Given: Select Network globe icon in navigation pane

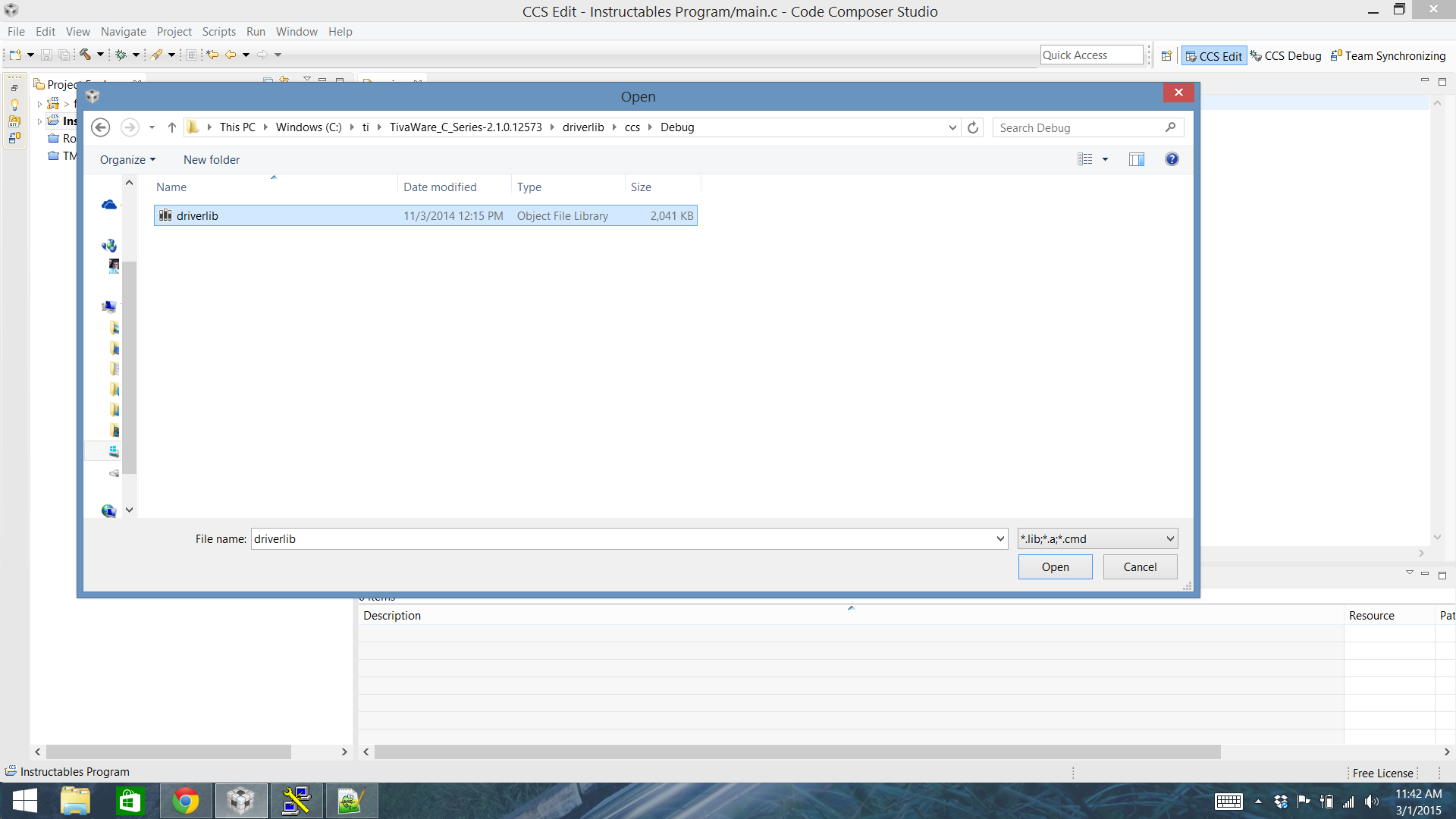Looking at the screenshot, I should [109, 511].
